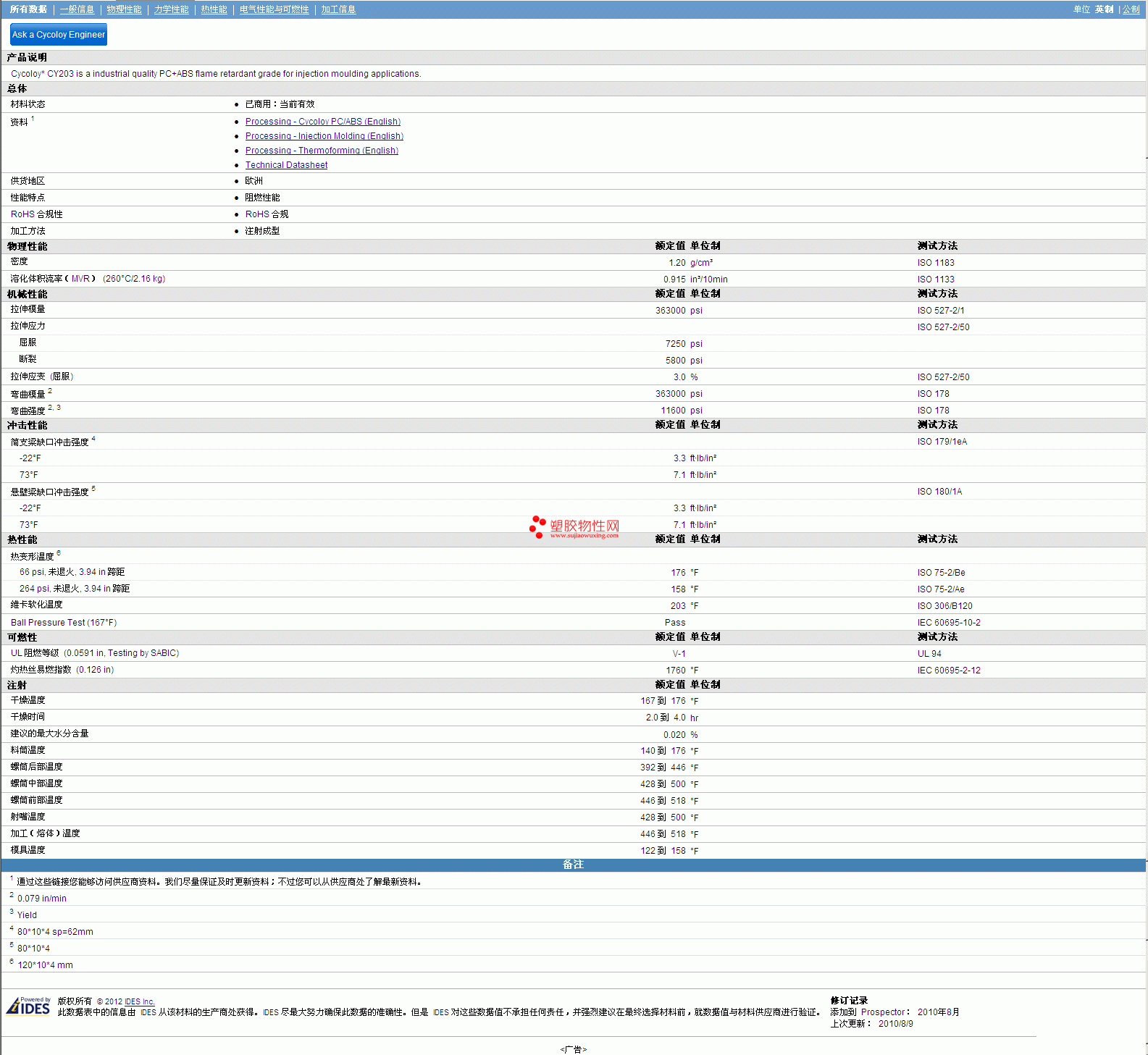
Task: Show the 加工信息 tab
Action: tap(338, 9)
